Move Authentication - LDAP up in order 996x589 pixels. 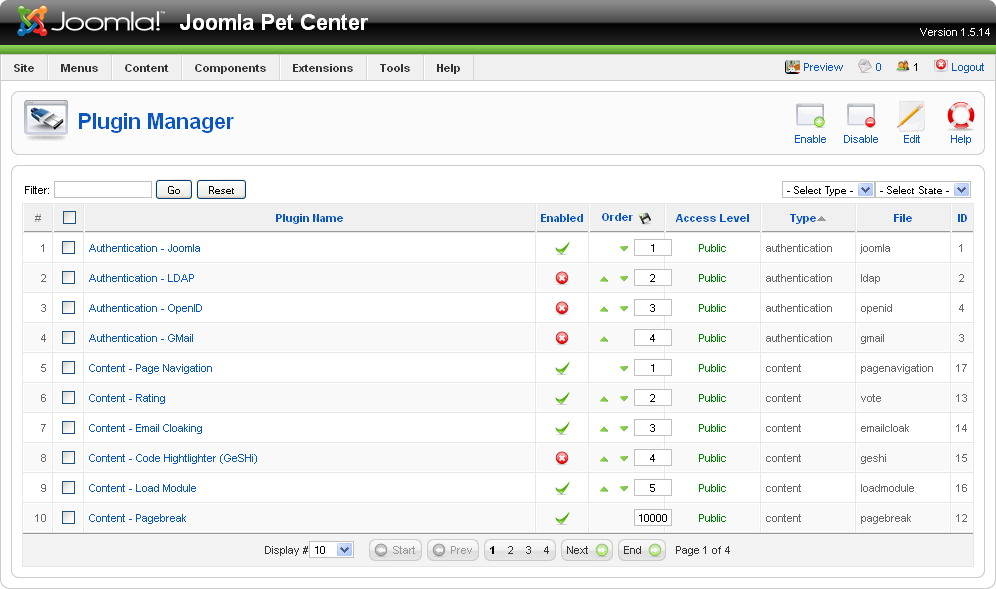[x=604, y=279]
